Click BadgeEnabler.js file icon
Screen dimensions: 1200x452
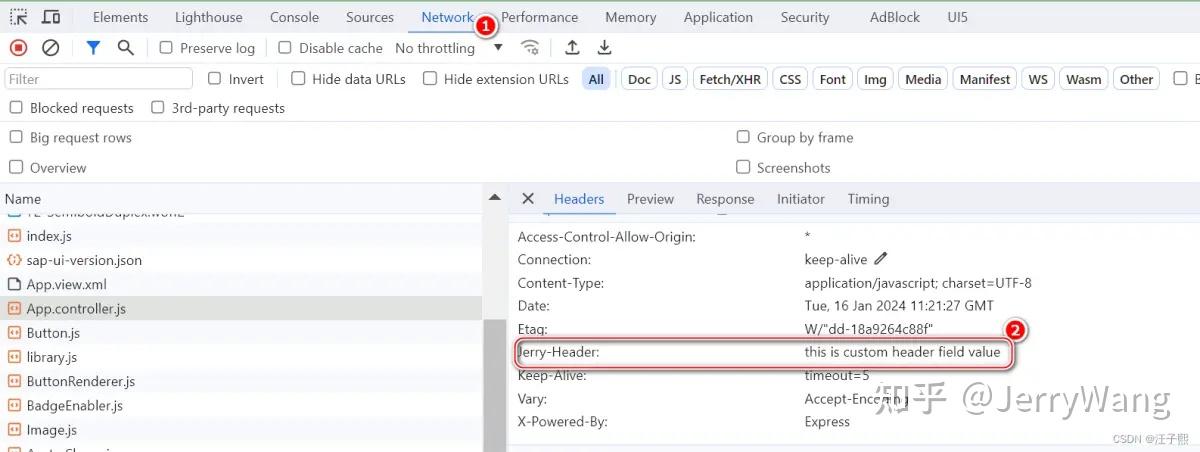(14, 406)
